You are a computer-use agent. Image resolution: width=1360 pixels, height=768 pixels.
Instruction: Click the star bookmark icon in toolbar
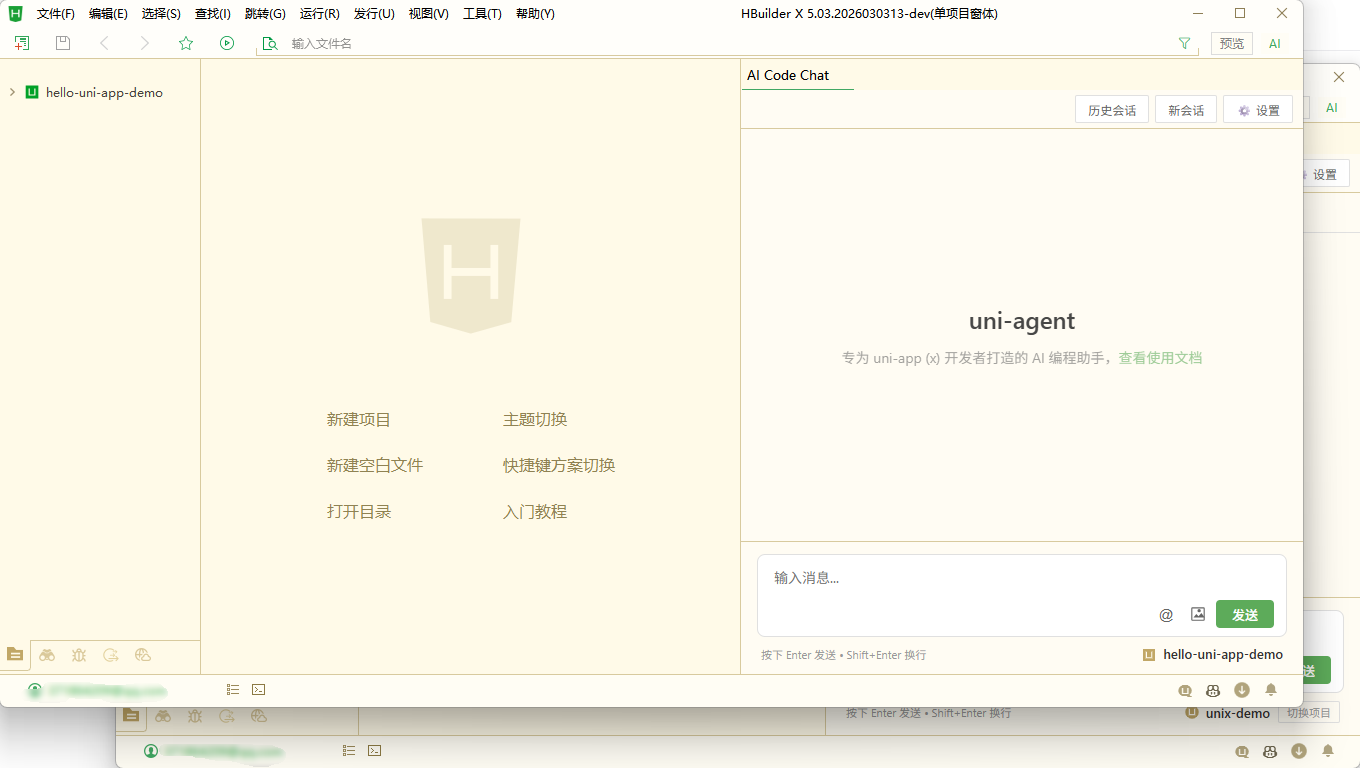coord(185,43)
